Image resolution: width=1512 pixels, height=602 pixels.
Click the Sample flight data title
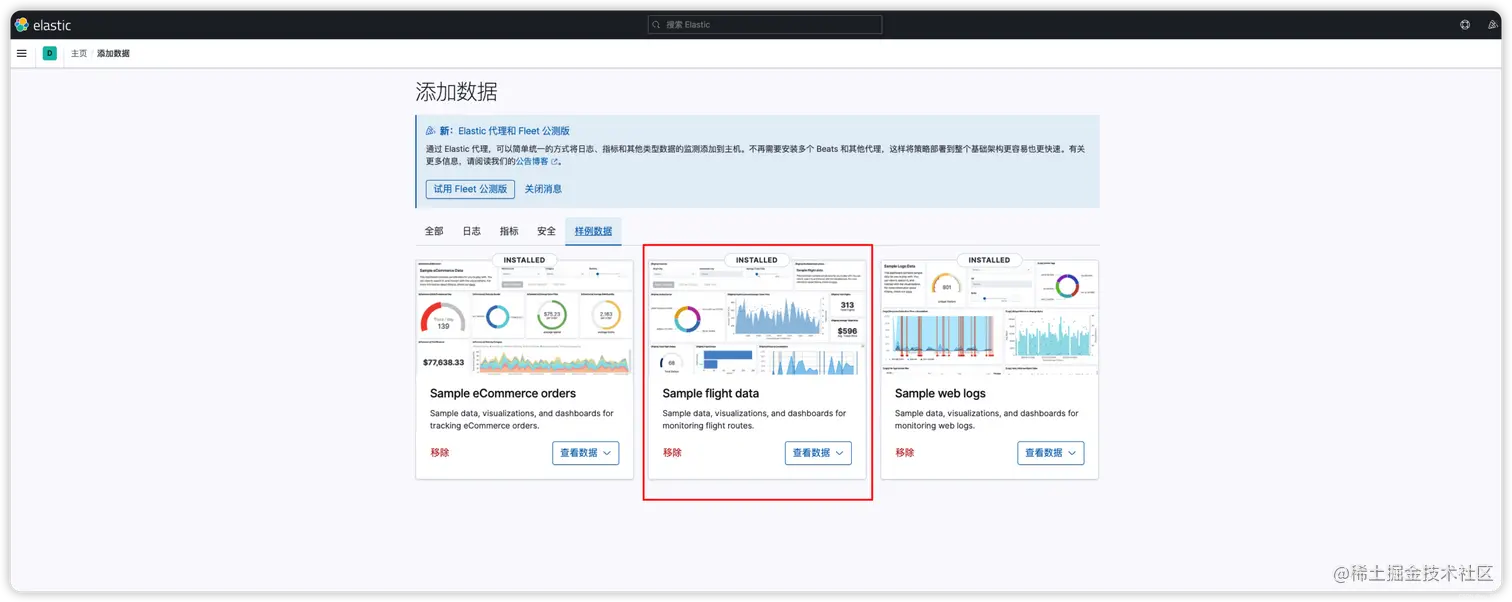point(711,394)
